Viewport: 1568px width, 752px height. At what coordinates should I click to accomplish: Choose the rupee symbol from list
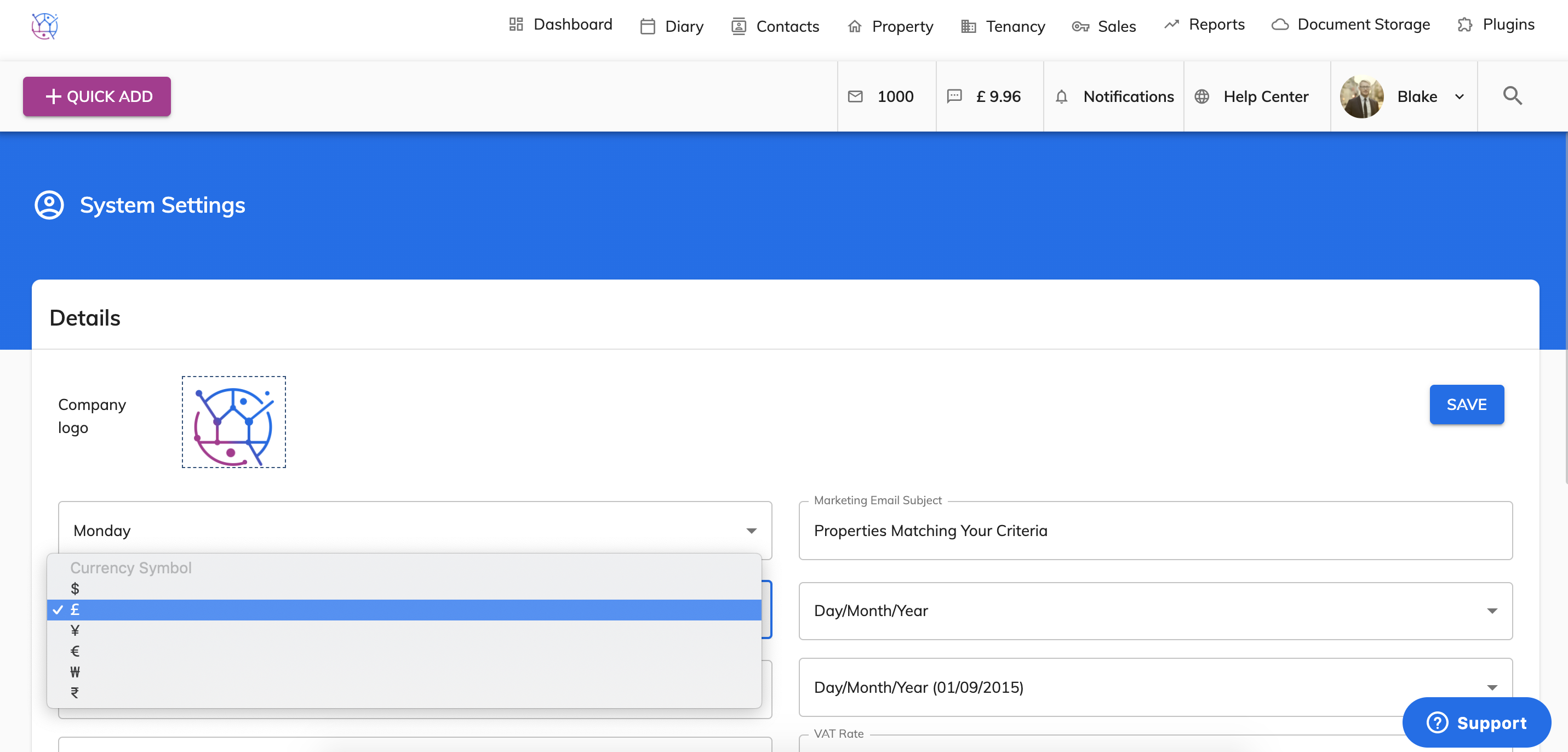click(x=75, y=692)
